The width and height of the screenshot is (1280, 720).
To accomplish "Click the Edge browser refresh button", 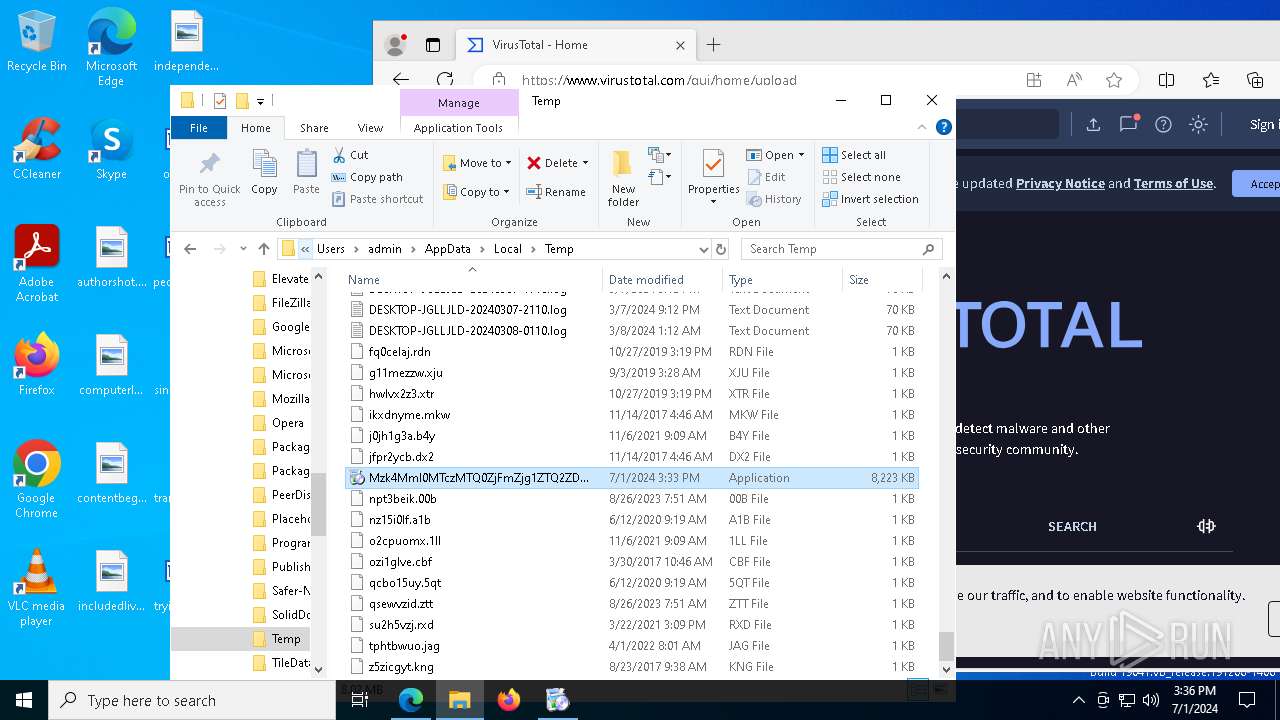I will [445, 80].
